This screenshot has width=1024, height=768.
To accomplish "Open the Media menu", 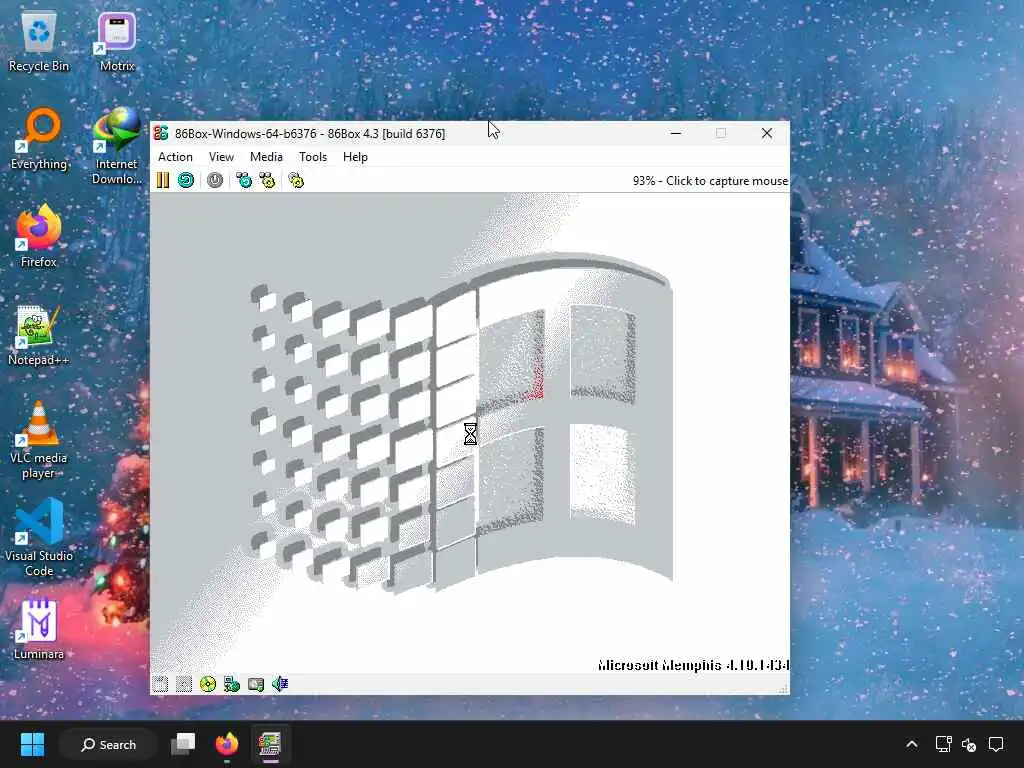I will (266, 157).
